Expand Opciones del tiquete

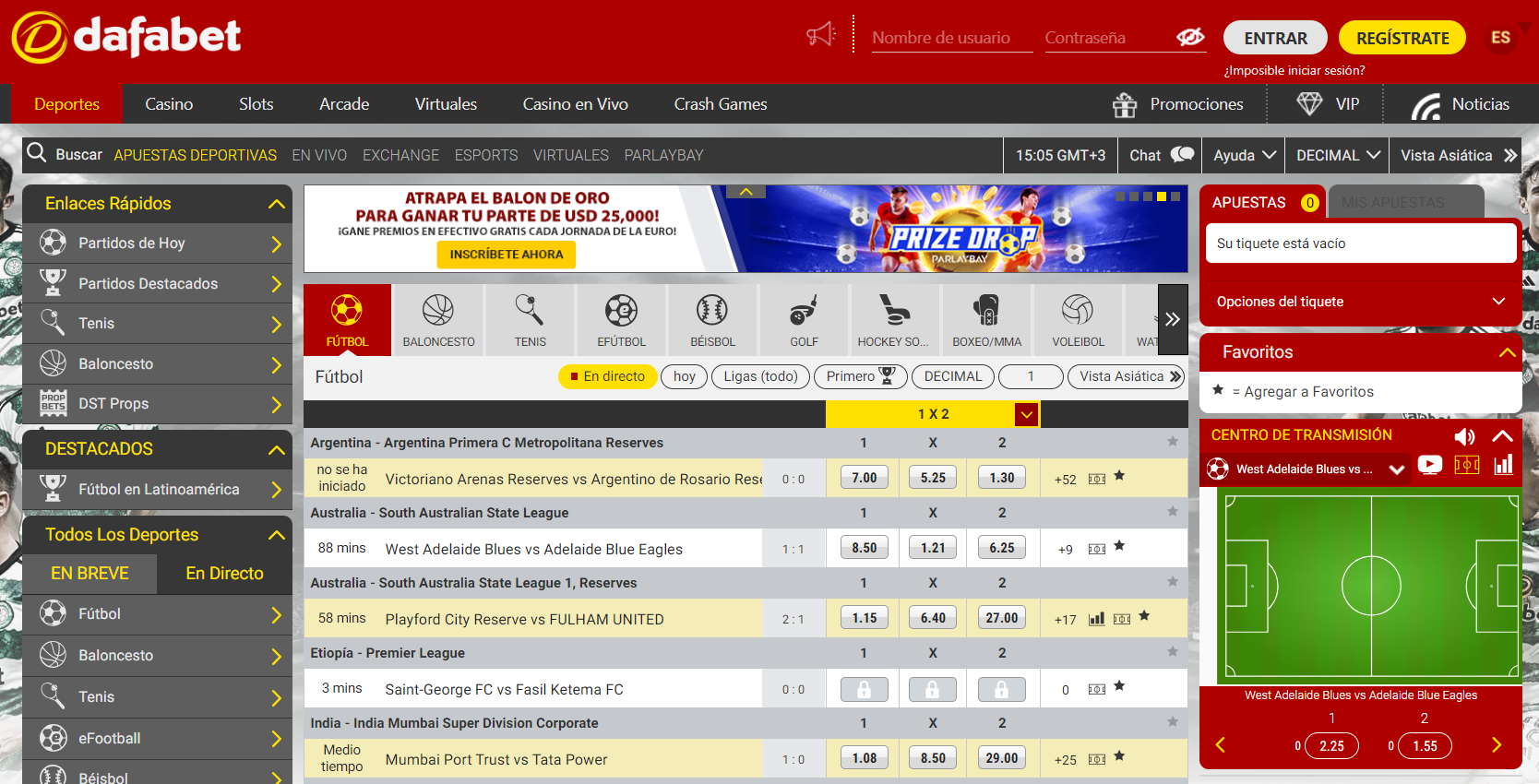click(1361, 302)
